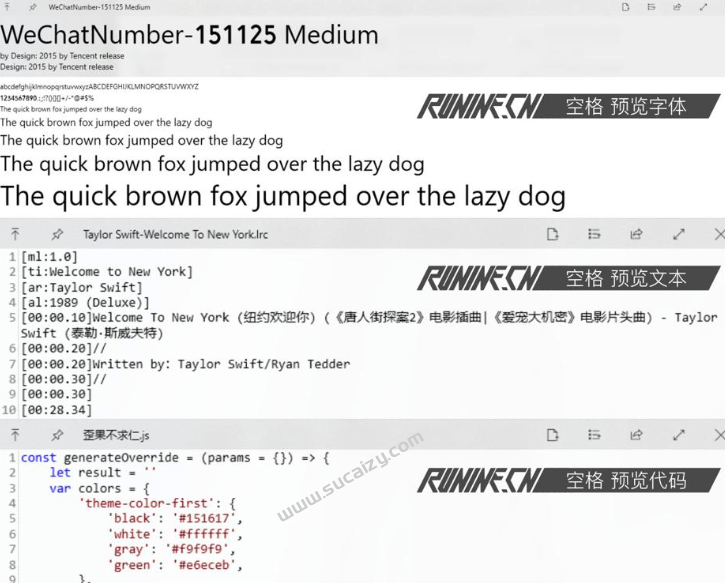Open list menu icon in lrc preview window
725x583 pixels.
pyautogui.click(x=594, y=234)
